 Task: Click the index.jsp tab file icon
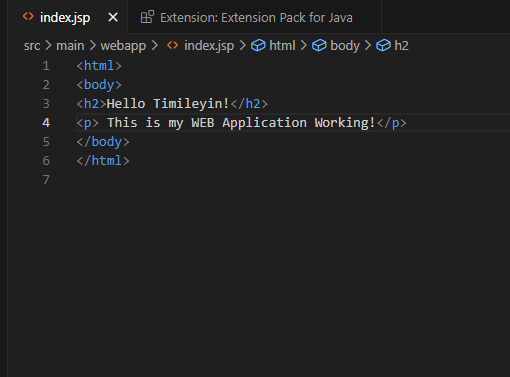click(28, 17)
